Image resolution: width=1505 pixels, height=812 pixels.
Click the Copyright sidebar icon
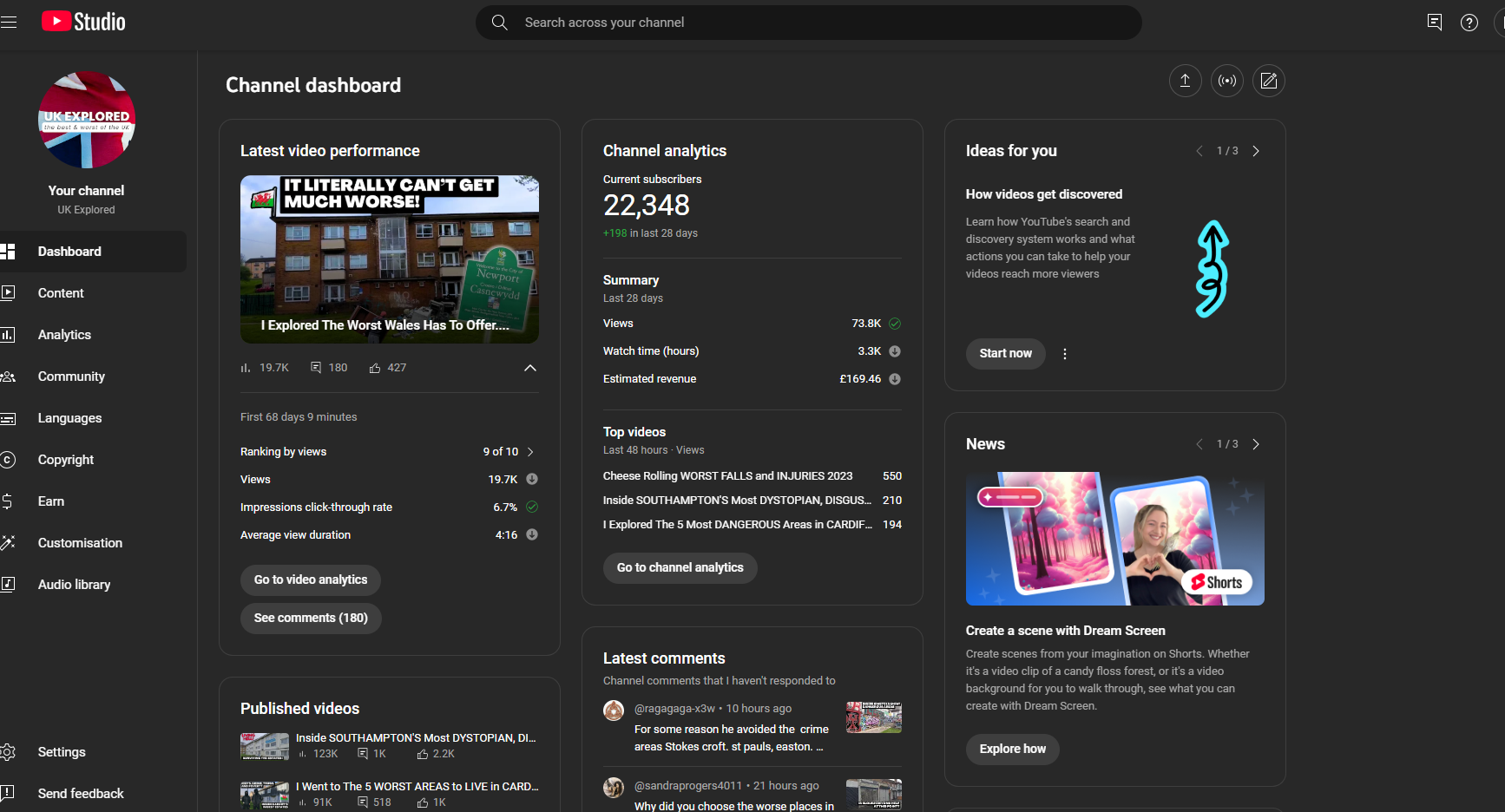8,460
